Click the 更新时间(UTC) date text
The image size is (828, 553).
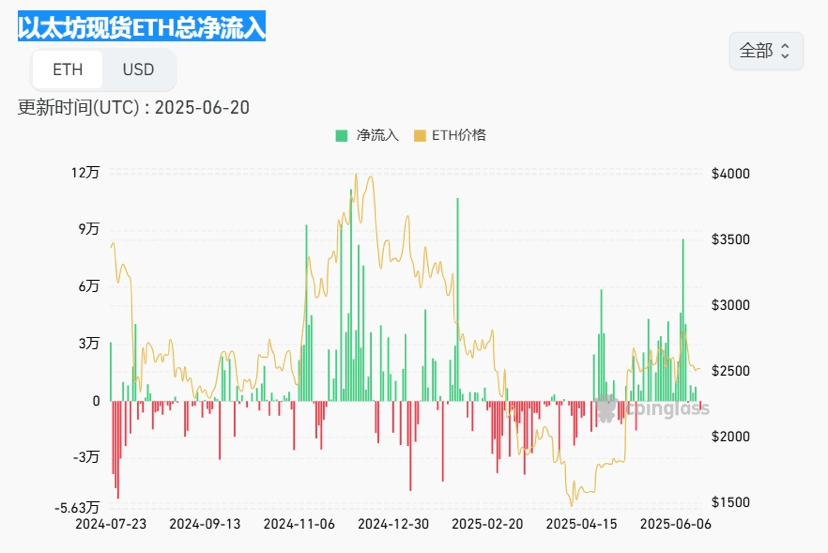(133, 107)
